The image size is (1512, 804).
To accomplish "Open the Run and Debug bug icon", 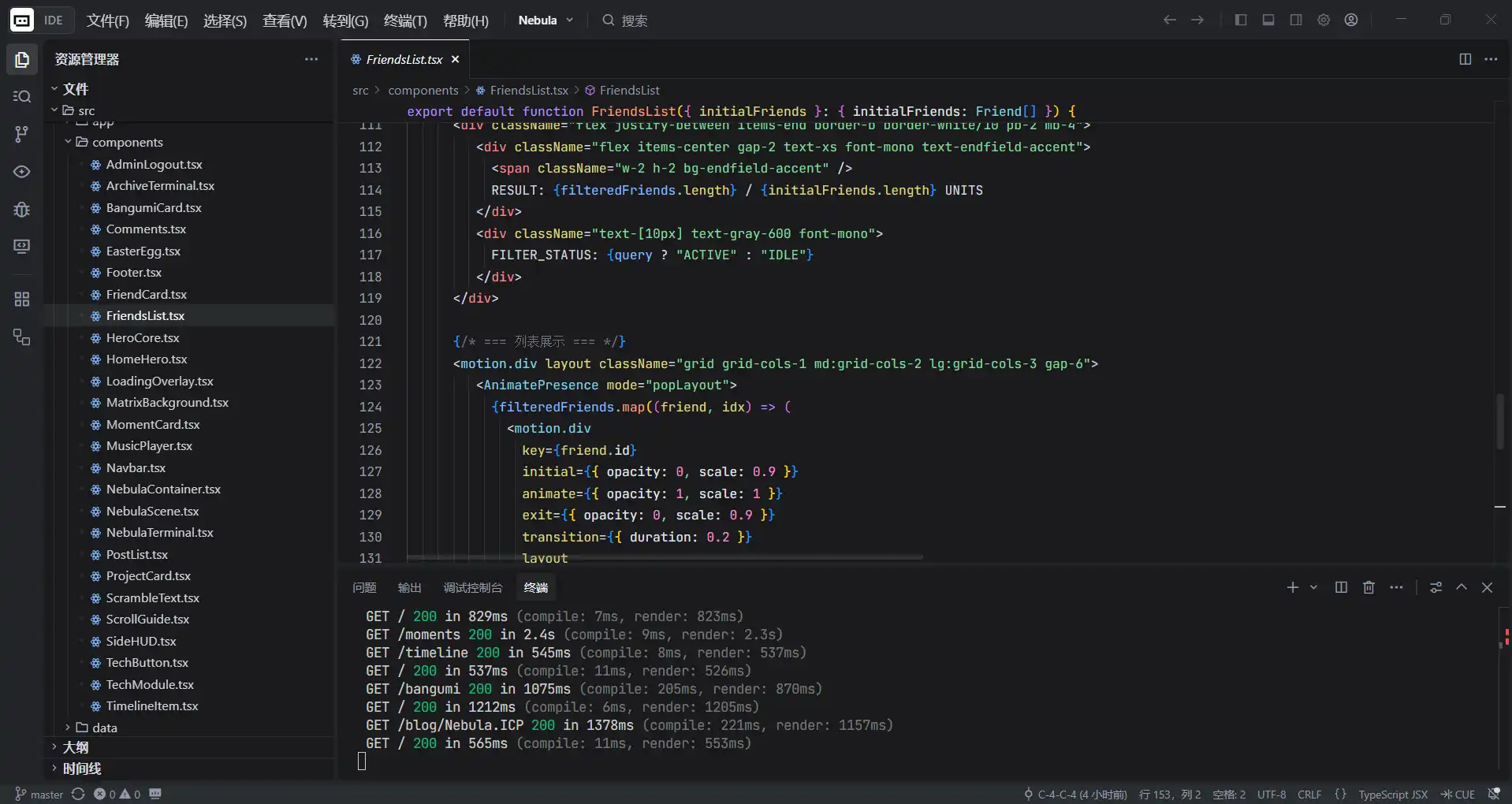I will tap(22, 210).
